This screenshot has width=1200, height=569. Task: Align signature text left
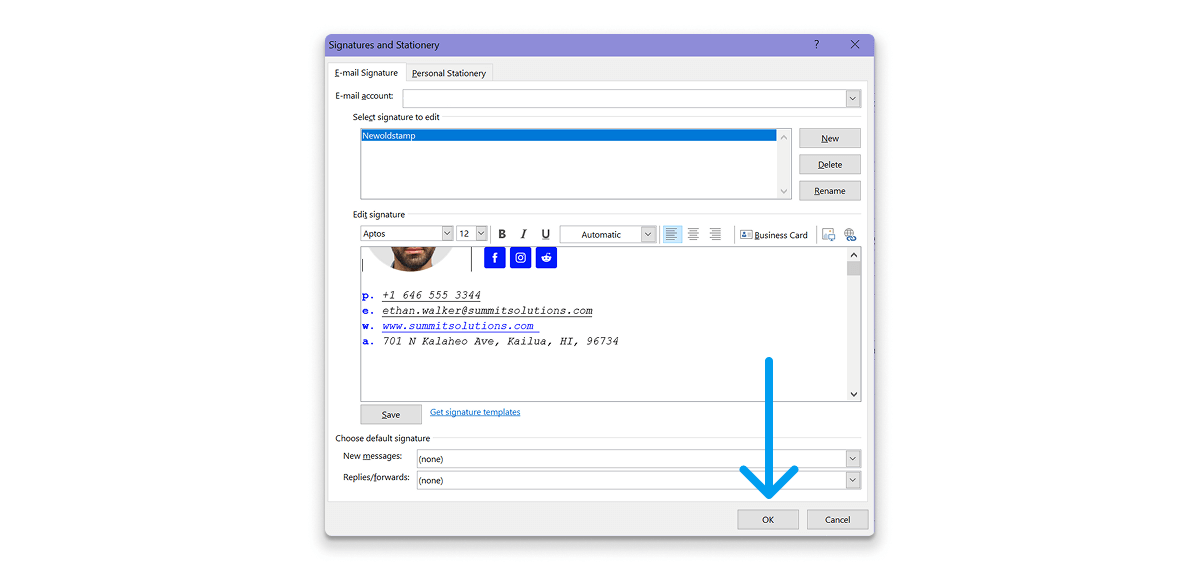click(672, 234)
